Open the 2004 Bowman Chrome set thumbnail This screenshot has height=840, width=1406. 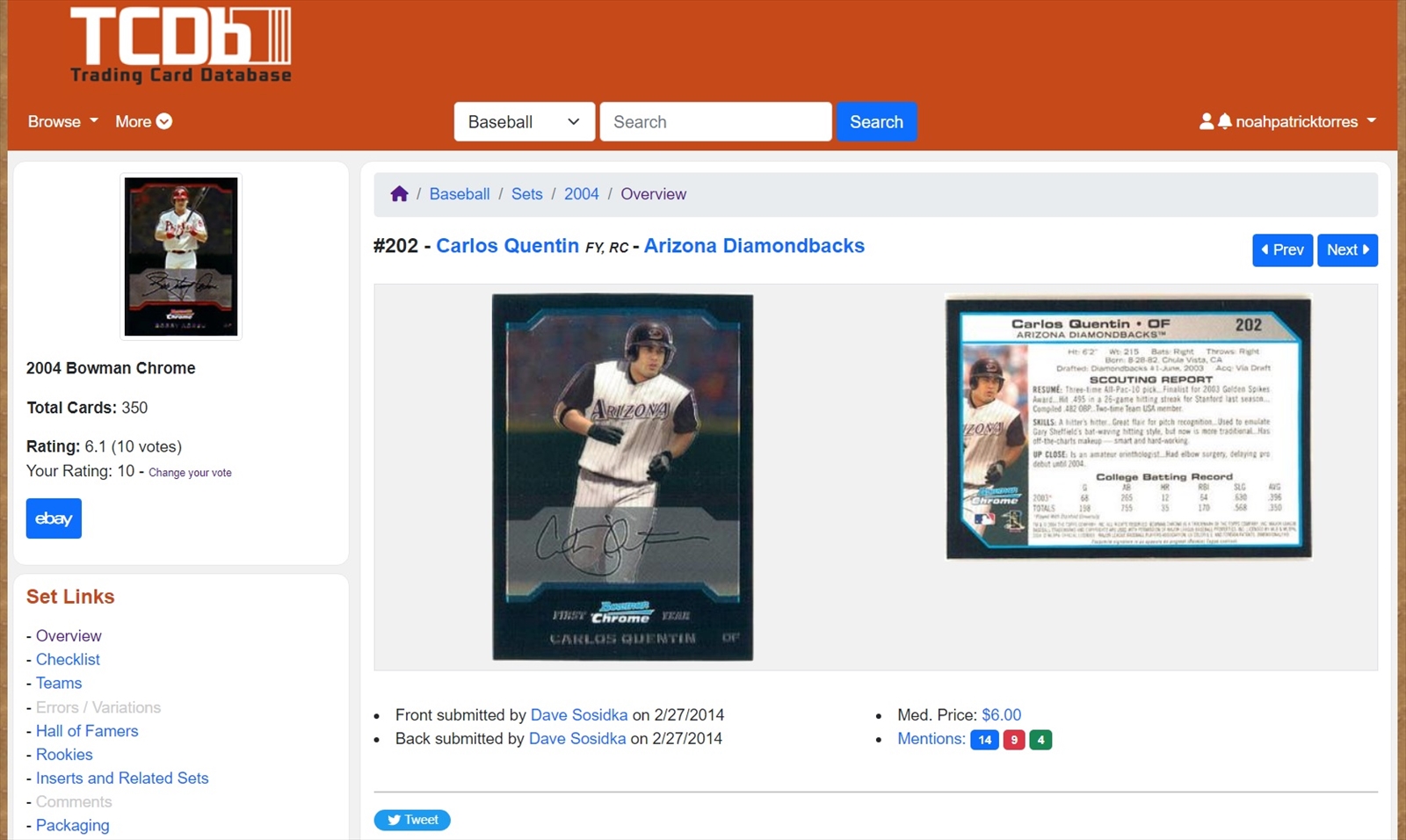pos(181,257)
